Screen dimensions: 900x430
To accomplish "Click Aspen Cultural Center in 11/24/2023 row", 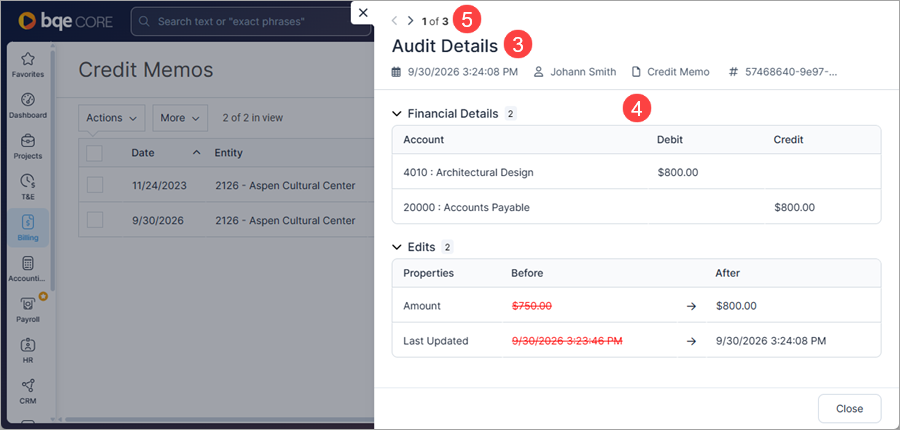I will click(x=285, y=185).
